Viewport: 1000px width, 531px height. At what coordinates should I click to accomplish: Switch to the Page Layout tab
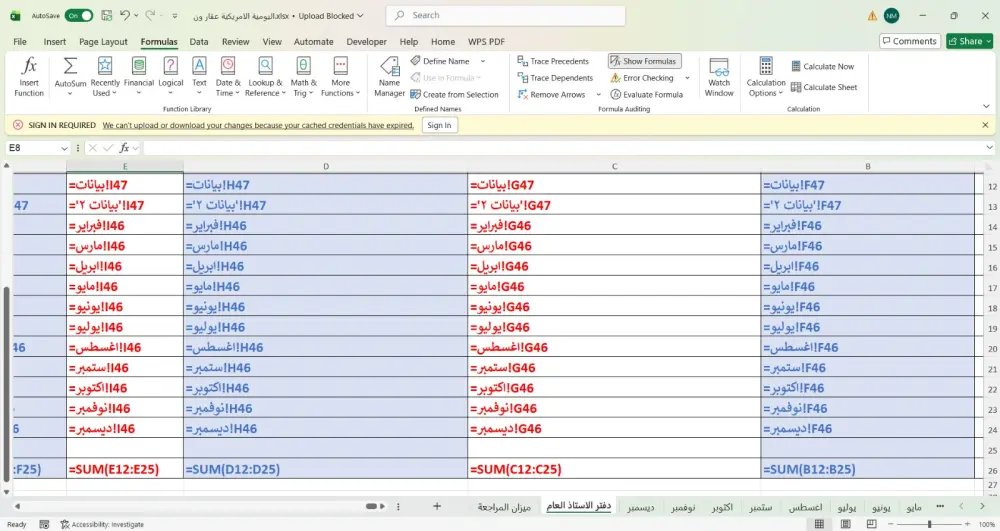[103, 41]
